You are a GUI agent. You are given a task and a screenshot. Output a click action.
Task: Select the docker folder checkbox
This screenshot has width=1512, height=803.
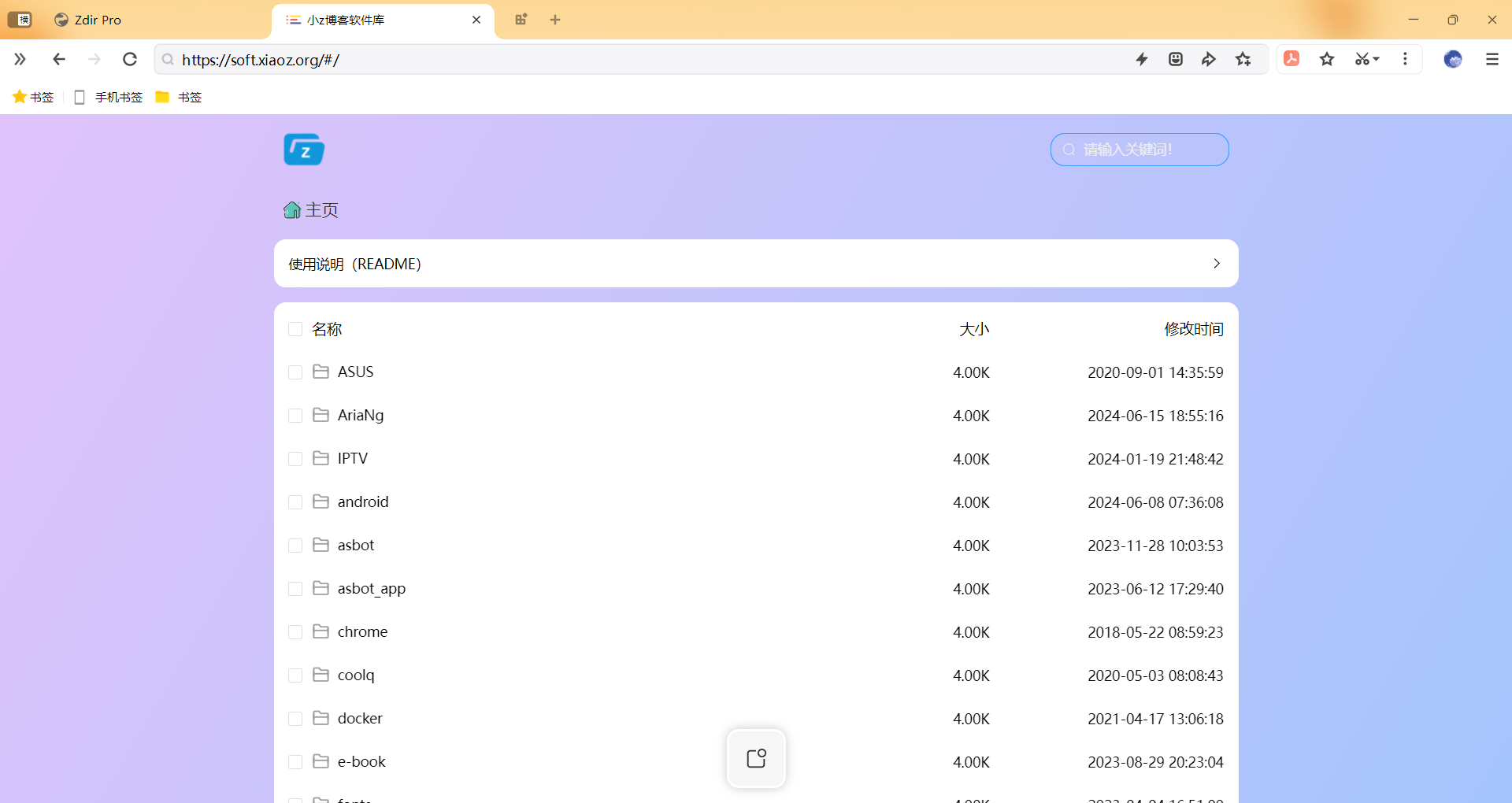295,719
